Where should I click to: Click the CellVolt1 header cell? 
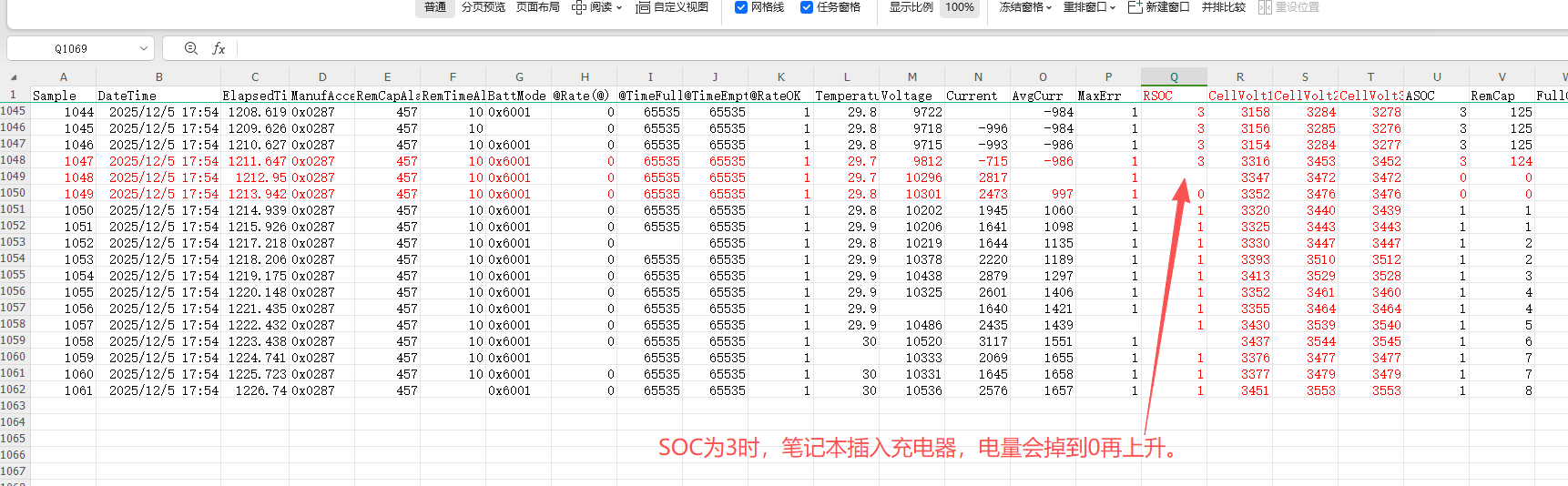(x=1239, y=96)
